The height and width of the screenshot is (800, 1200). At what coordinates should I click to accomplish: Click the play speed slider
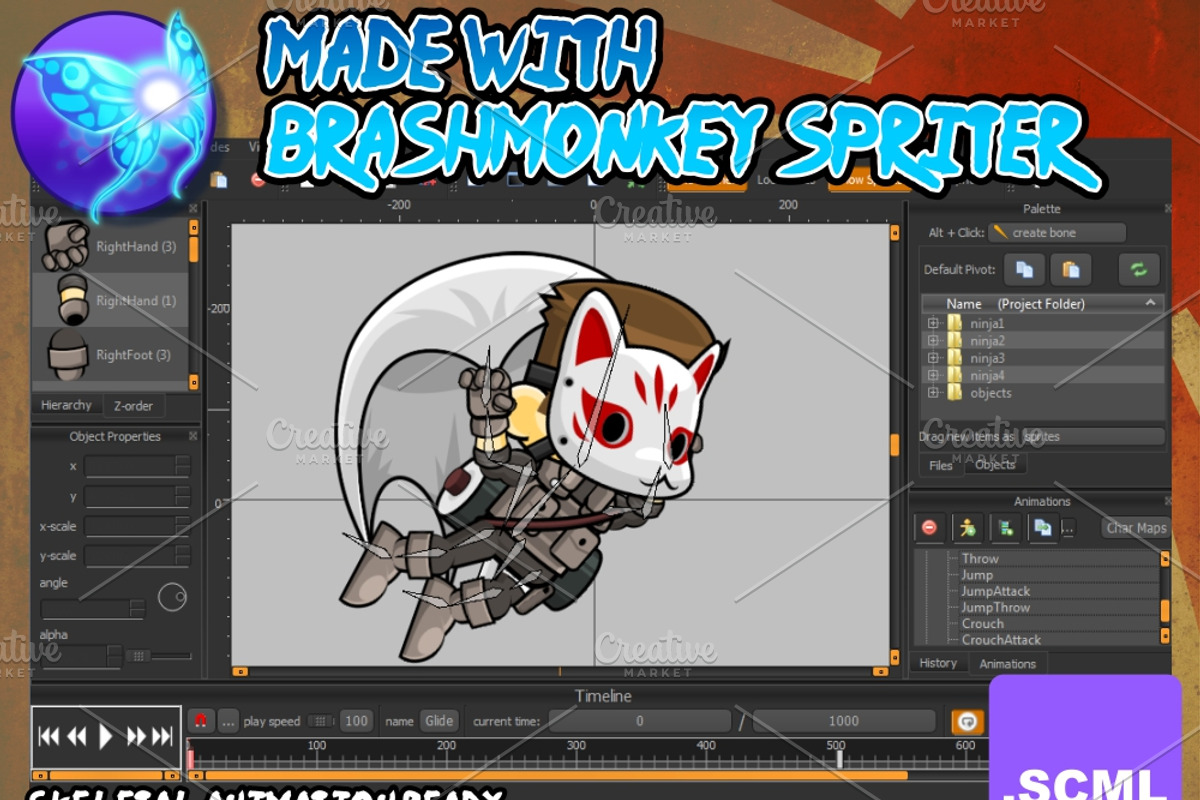click(322, 721)
